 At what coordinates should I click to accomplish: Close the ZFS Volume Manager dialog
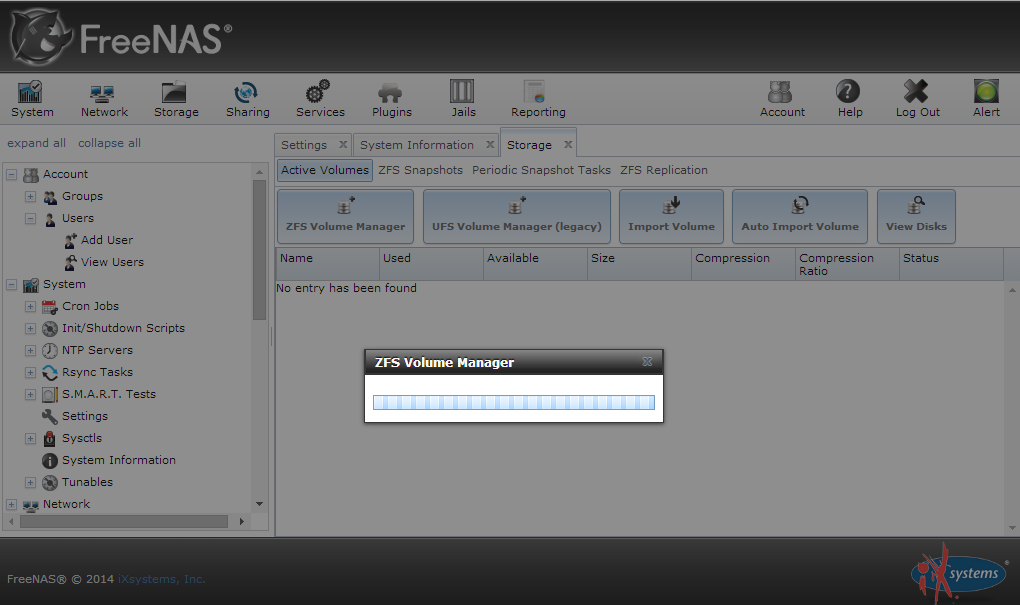647,362
